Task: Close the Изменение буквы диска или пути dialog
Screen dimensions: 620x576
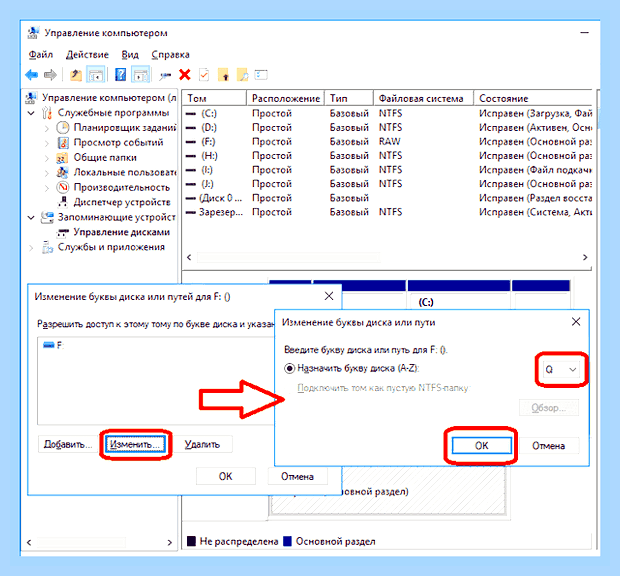Action: click(x=576, y=322)
